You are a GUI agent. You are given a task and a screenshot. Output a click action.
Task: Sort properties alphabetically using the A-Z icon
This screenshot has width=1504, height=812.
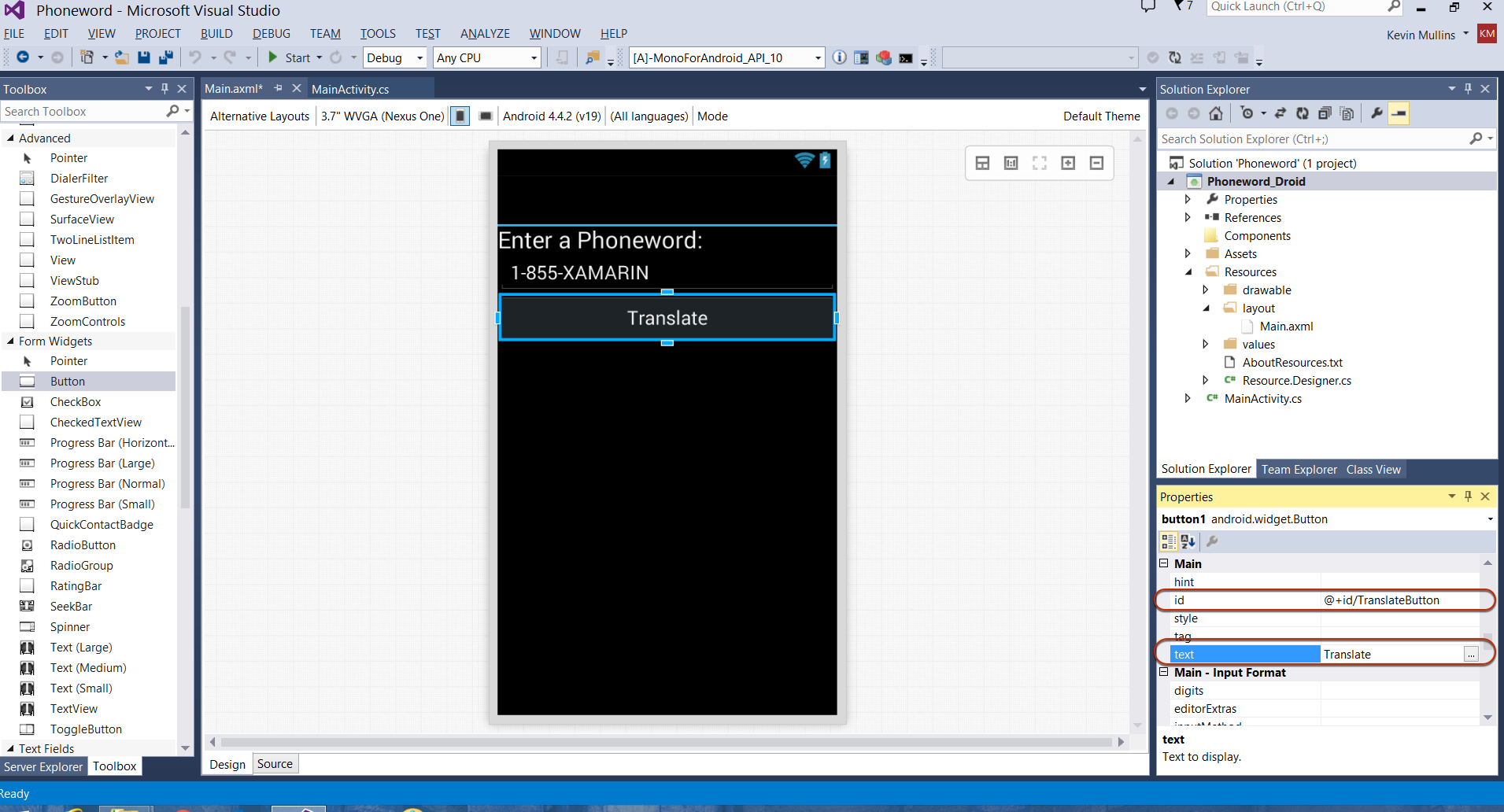click(x=1188, y=541)
